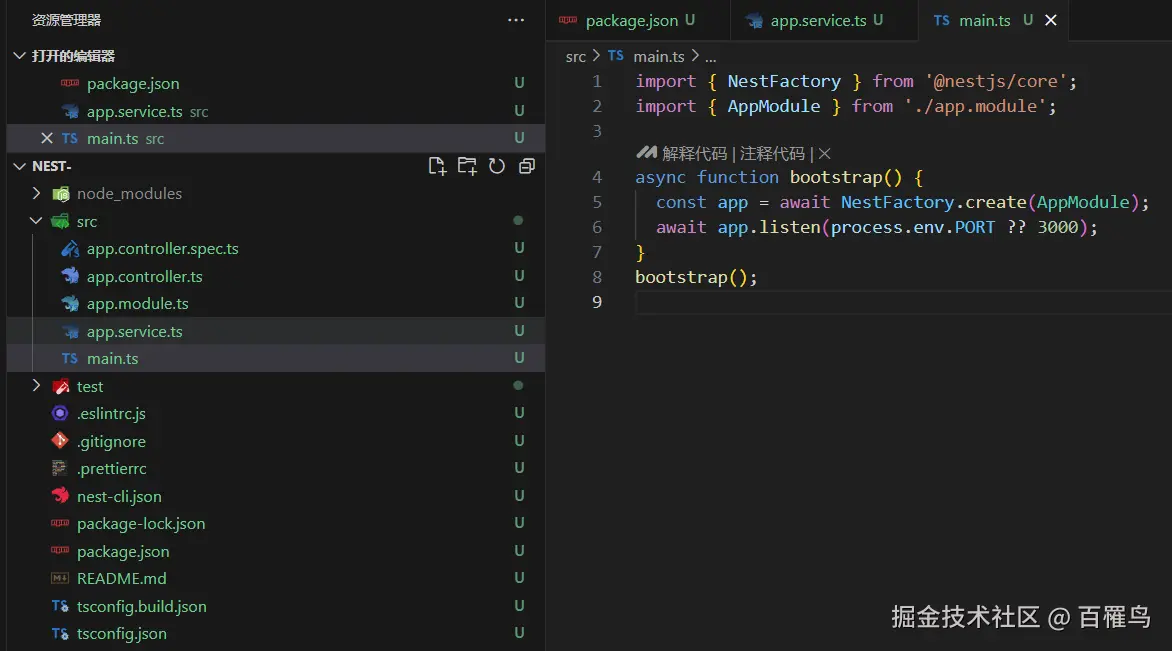Open the README.md file
The image size is (1172, 651).
(x=276, y=579)
